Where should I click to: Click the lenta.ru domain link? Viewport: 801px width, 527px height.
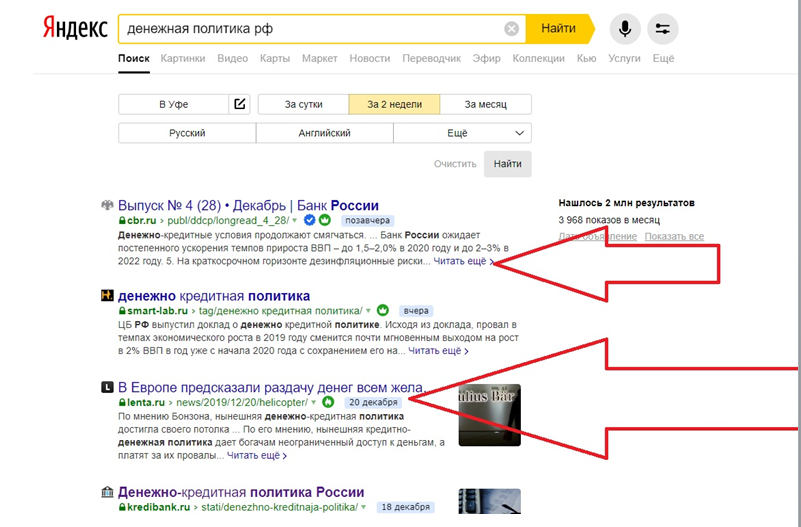[146, 402]
